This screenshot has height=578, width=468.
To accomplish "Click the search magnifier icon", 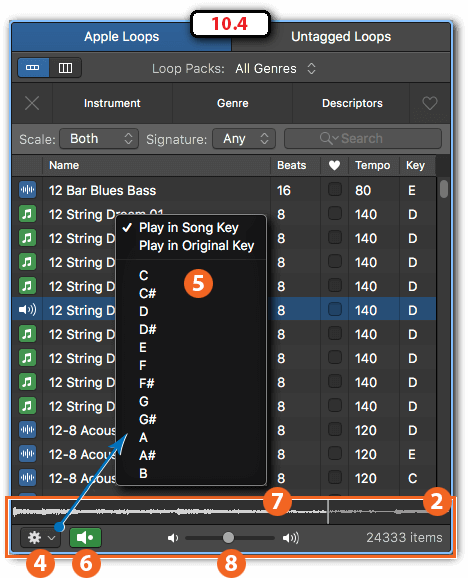I will [325, 138].
